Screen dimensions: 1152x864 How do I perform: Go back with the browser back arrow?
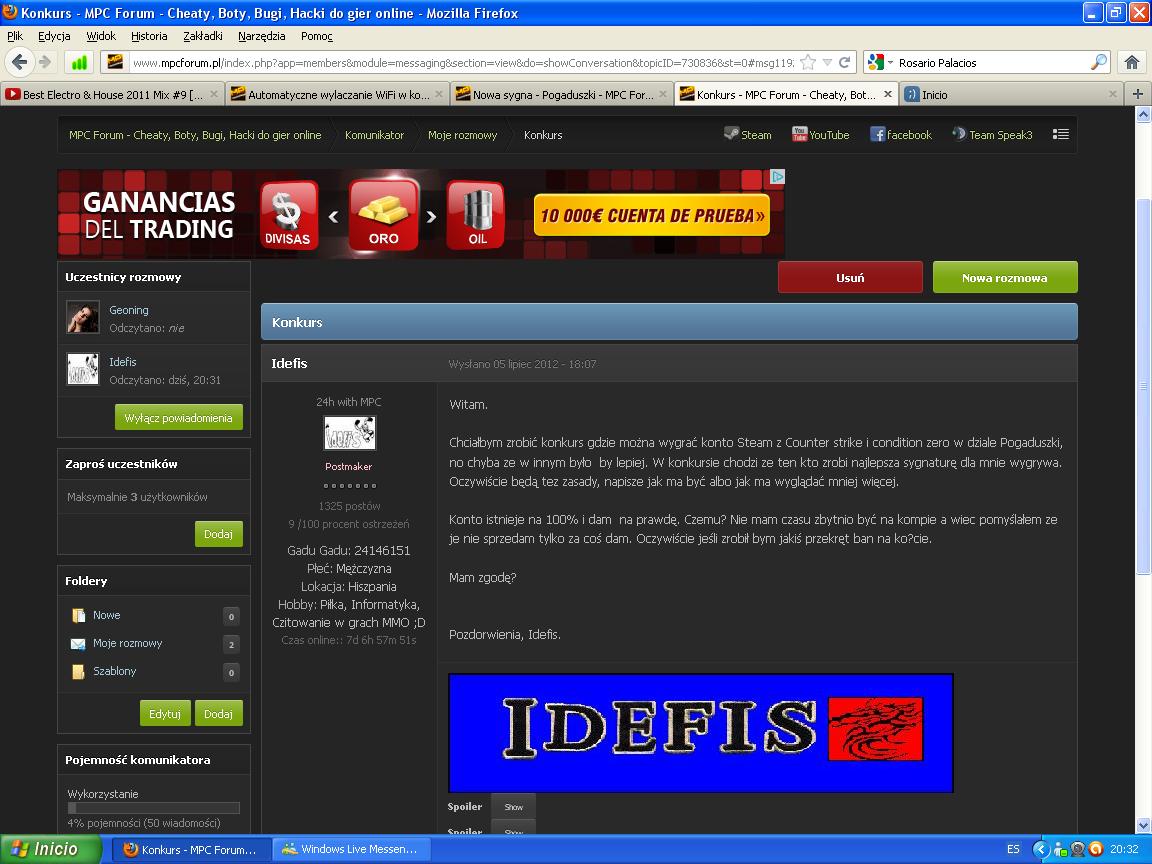(20, 62)
